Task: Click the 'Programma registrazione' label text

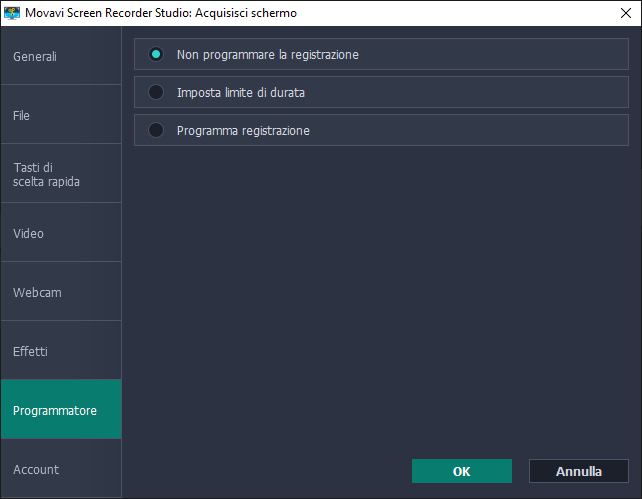Action: coord(243,131)
